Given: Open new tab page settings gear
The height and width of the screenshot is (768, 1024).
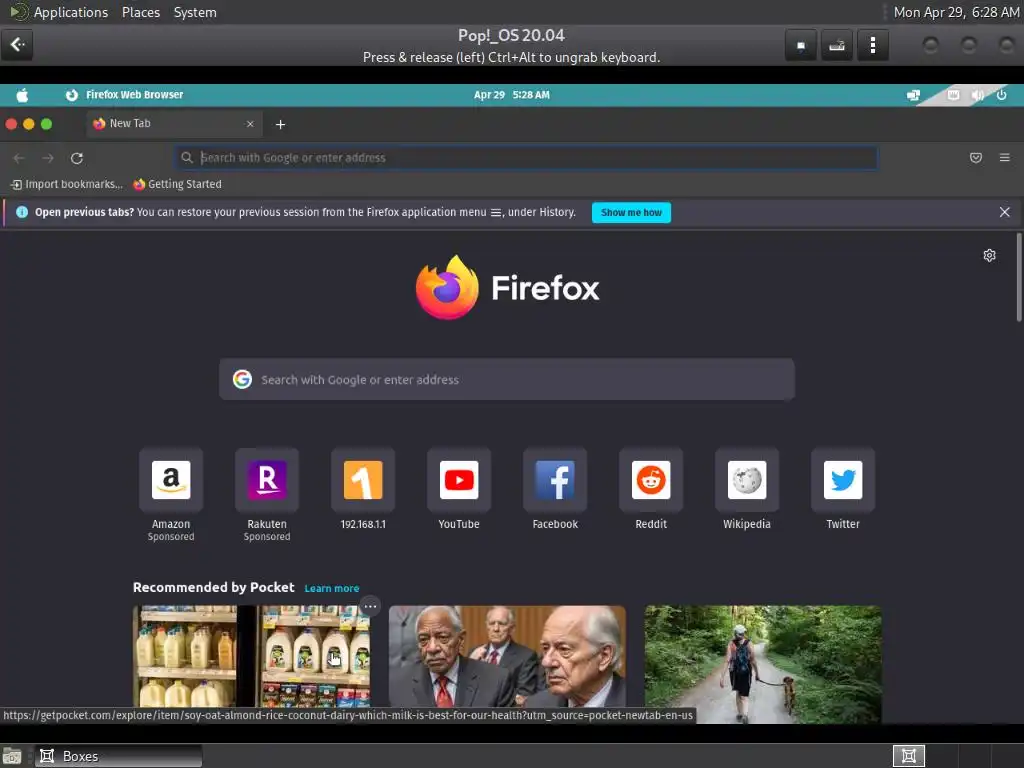Looking at the screenshot, I should tap(989, 255).
